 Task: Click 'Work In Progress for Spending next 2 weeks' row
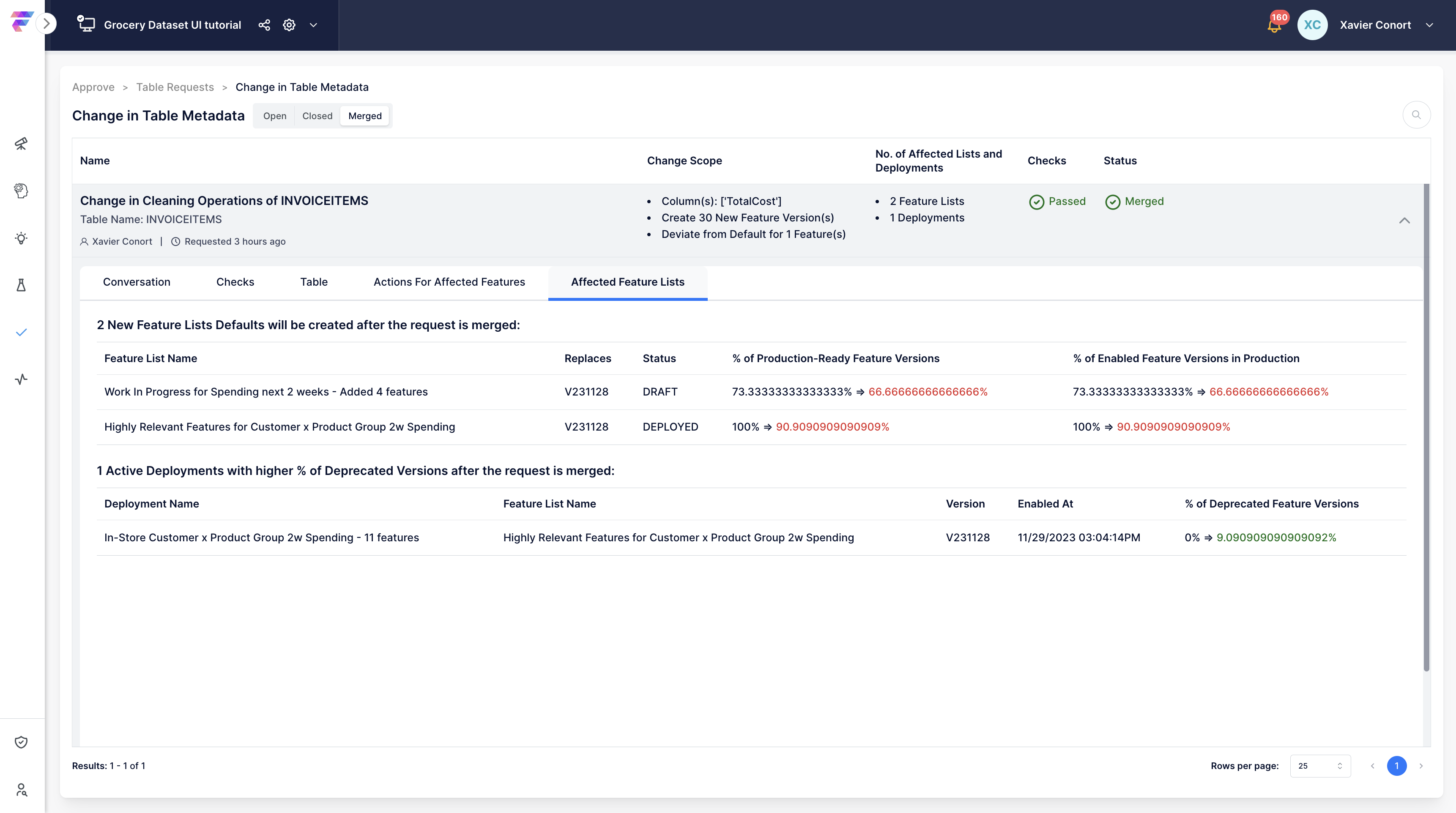point(751,392)
